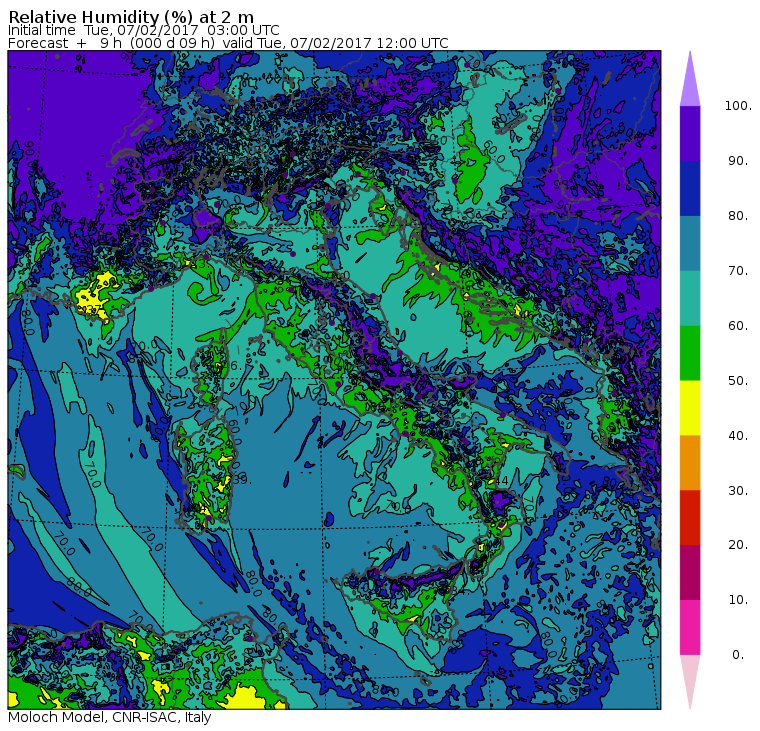
Task: Click the '40.' legend label
Action: pos(738,435)
